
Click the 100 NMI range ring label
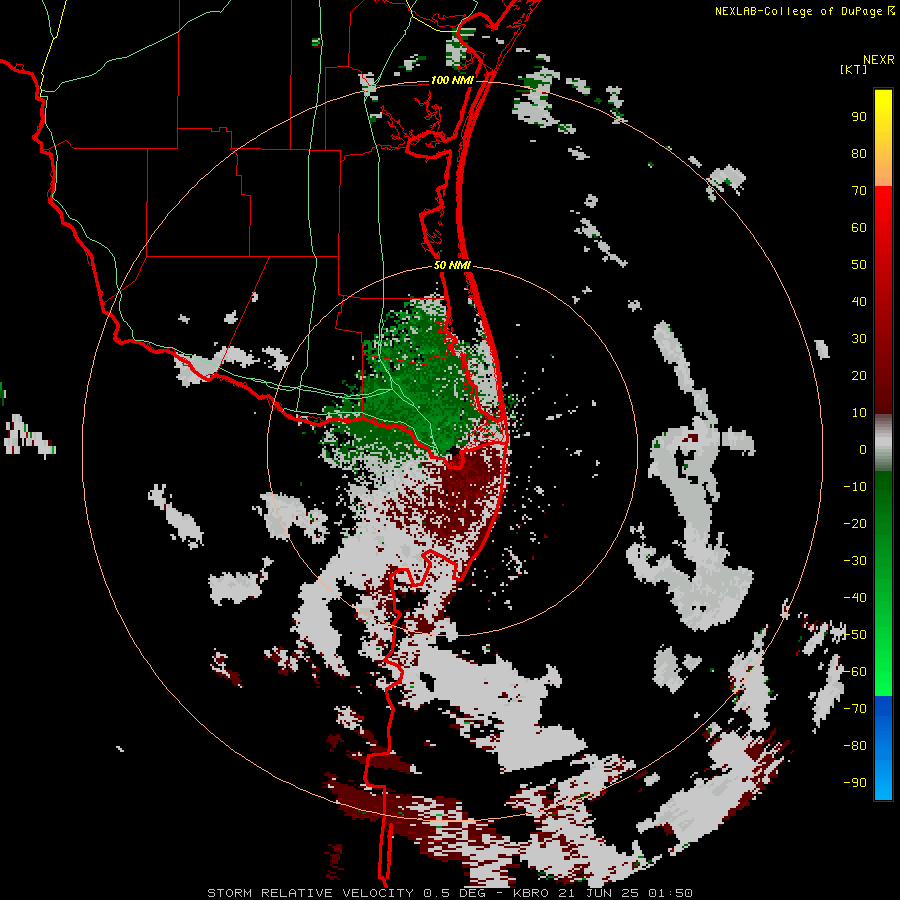pyautogui.click(x=452, y=80)
